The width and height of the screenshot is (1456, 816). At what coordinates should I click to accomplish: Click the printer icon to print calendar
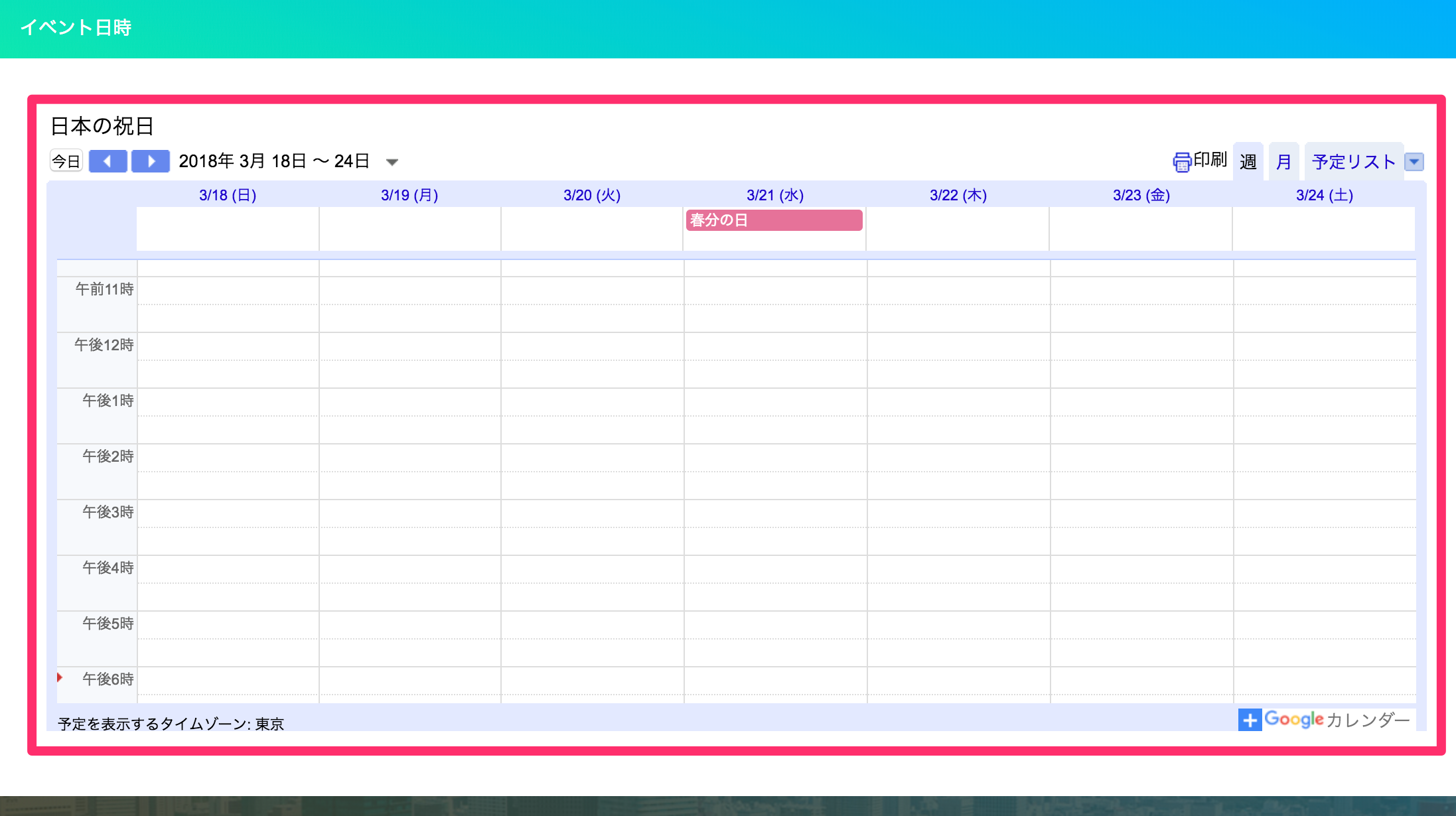pos(1182,162)
